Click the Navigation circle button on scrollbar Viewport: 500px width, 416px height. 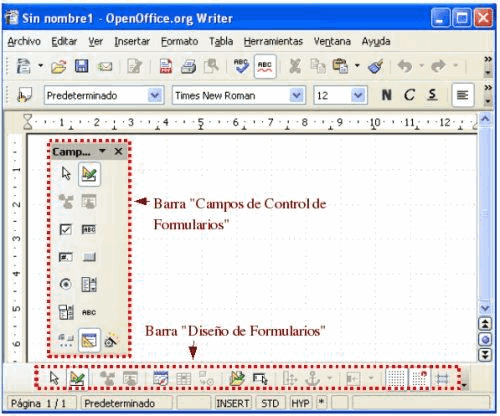click(485, 340)
